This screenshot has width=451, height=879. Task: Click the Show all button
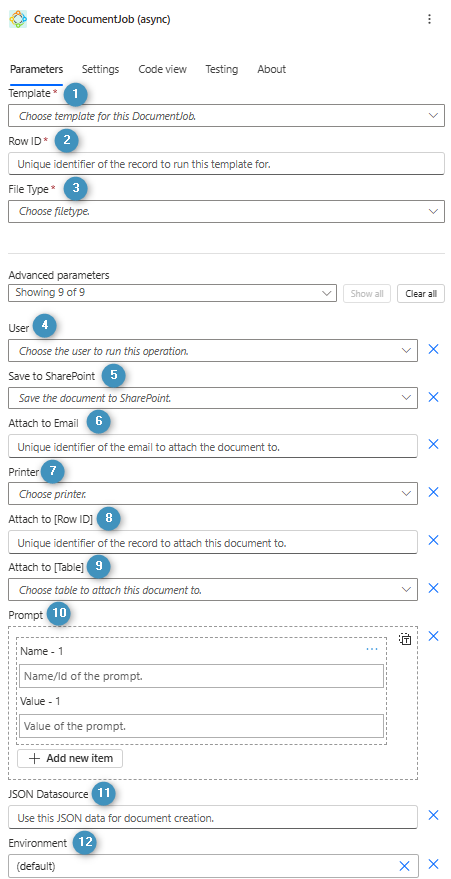coord(367,293)
